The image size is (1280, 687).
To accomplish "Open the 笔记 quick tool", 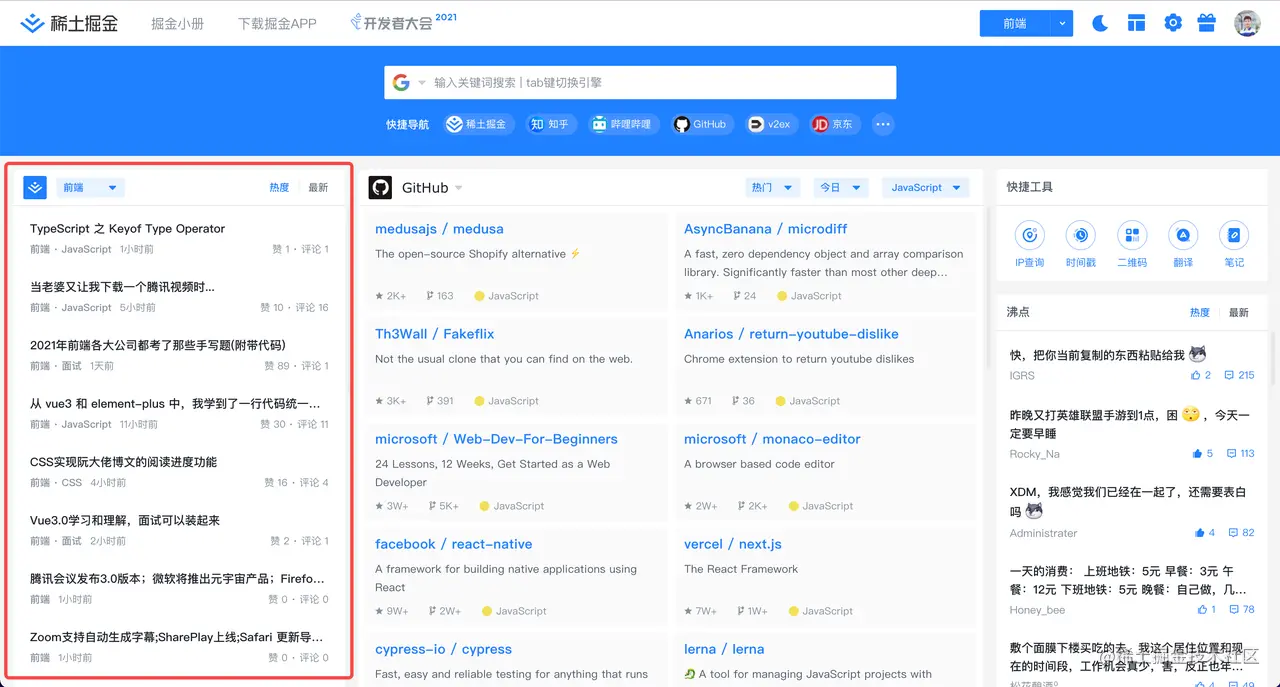I will point(1234,245).
